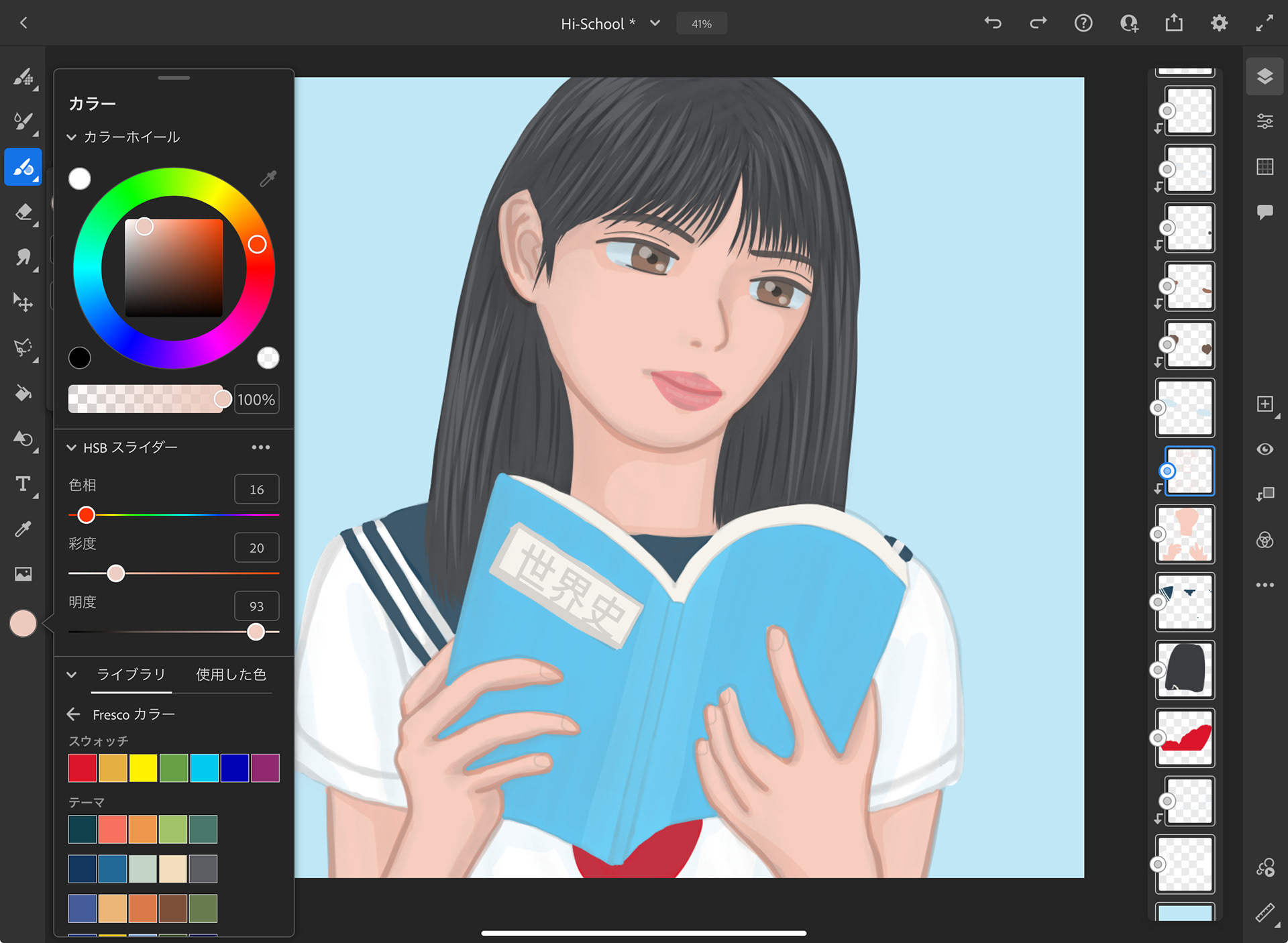Open more layer options ellipsis
The height and width of the screenshot is (943, 1288).
(x=1265, y=585)
